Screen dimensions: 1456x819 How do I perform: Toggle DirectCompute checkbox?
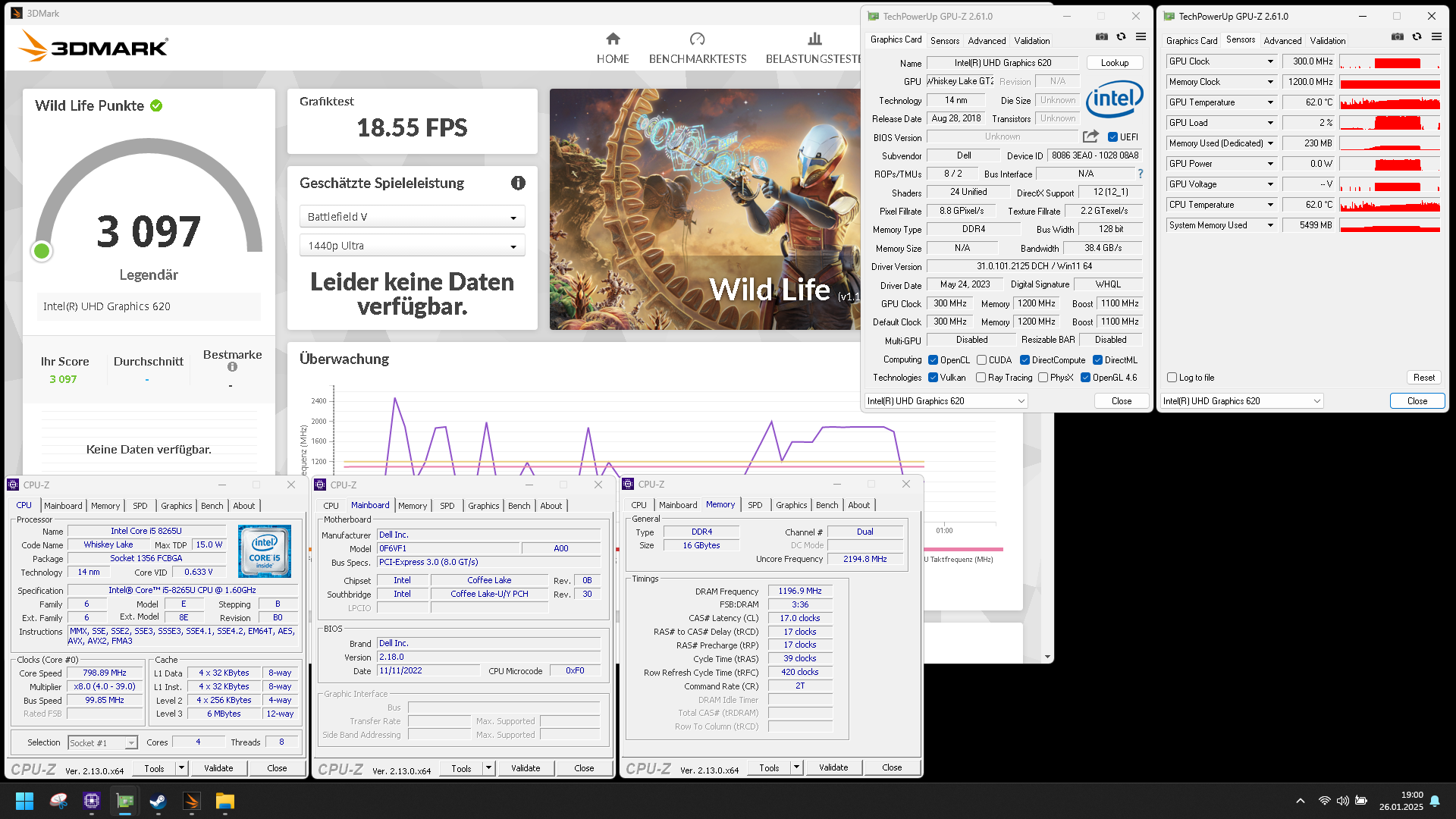[x=1025, y=360]
